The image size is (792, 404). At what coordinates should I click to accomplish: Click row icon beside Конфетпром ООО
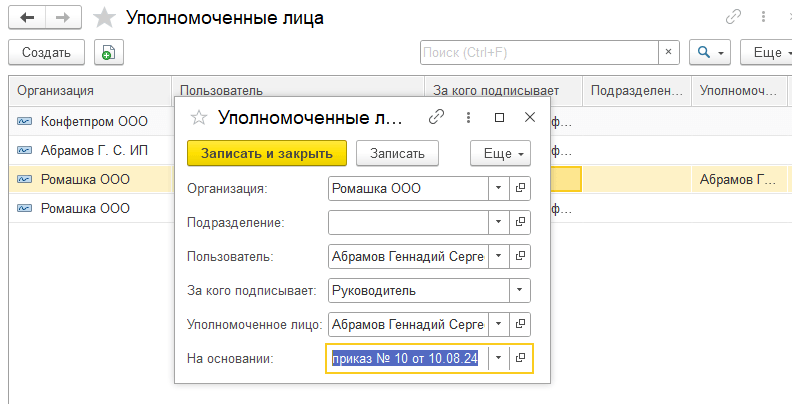coord(24,121)
